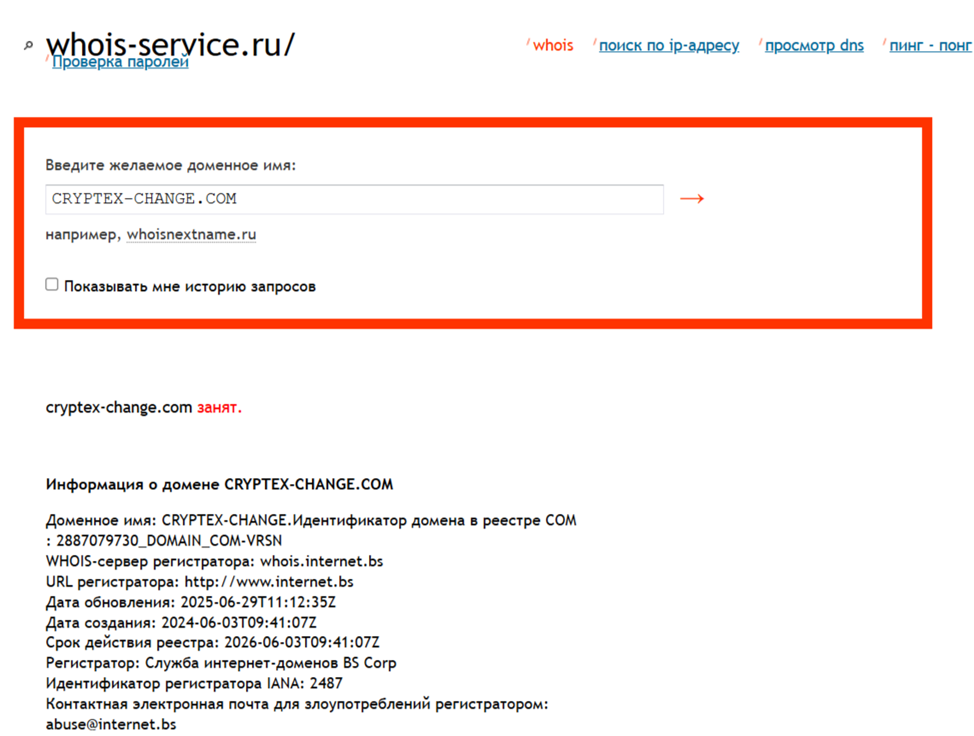
Task: Click expiry date 2026-06-03T09:41:07Z
Action: pyautogui.click(x=302, y=642)
